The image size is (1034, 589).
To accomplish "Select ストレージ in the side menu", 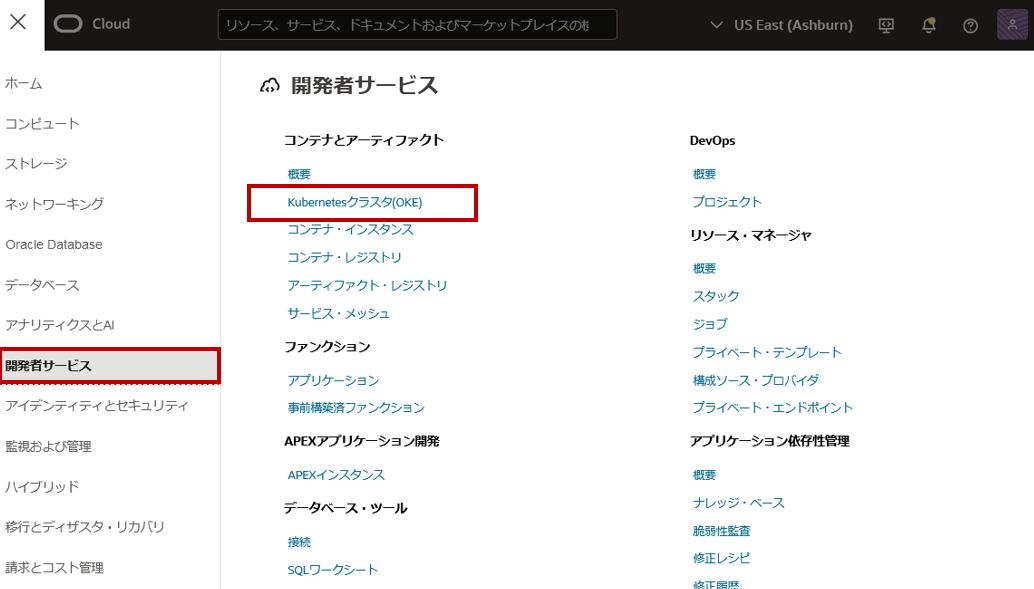I will tap(36, 164).
